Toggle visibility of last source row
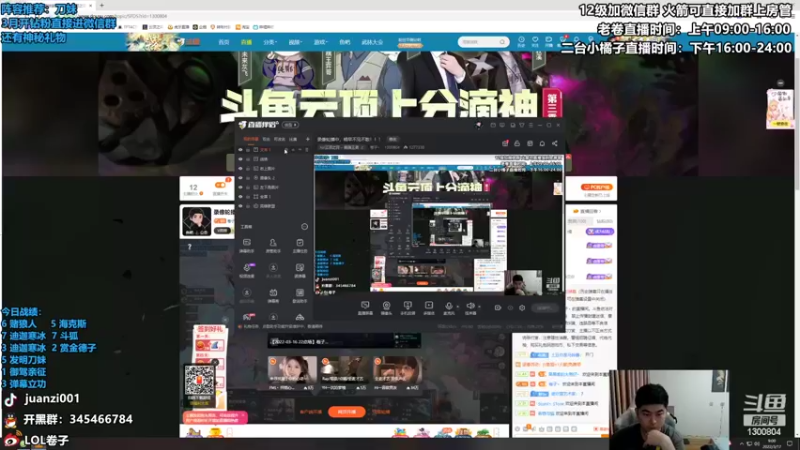The image size is (800, 450). click(240, 206)
